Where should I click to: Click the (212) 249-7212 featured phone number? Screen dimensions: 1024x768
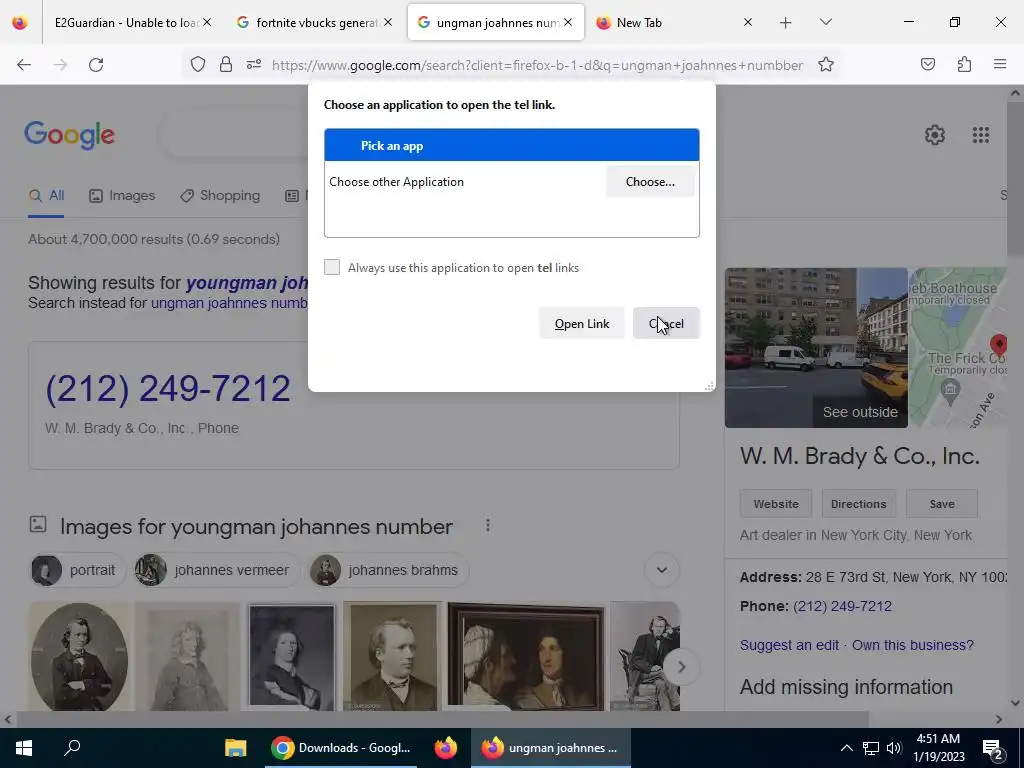click(168, 389)
